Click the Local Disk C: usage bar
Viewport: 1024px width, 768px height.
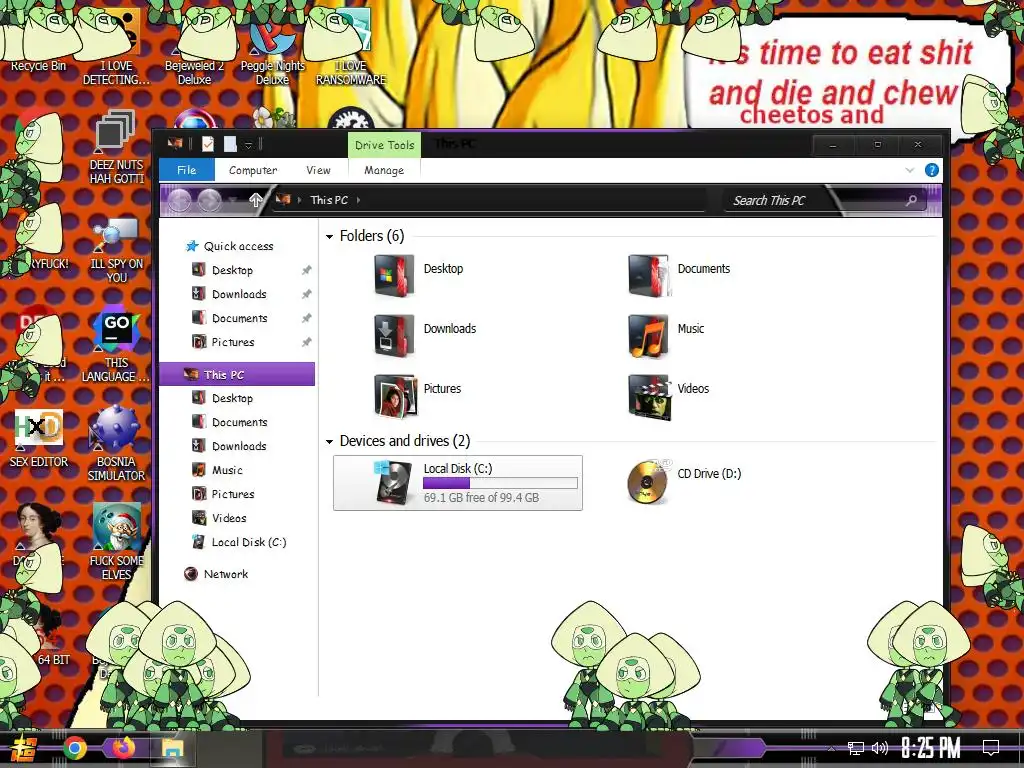tap(500, 483)
